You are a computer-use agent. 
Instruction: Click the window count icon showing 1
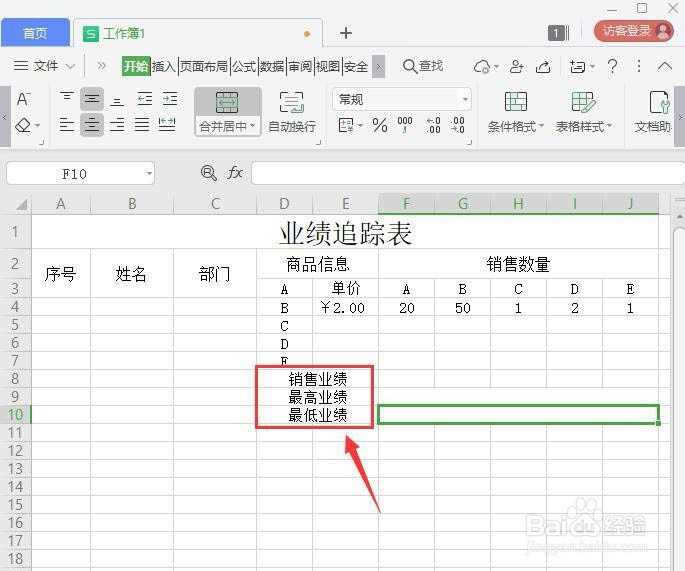tap(558, 33)
